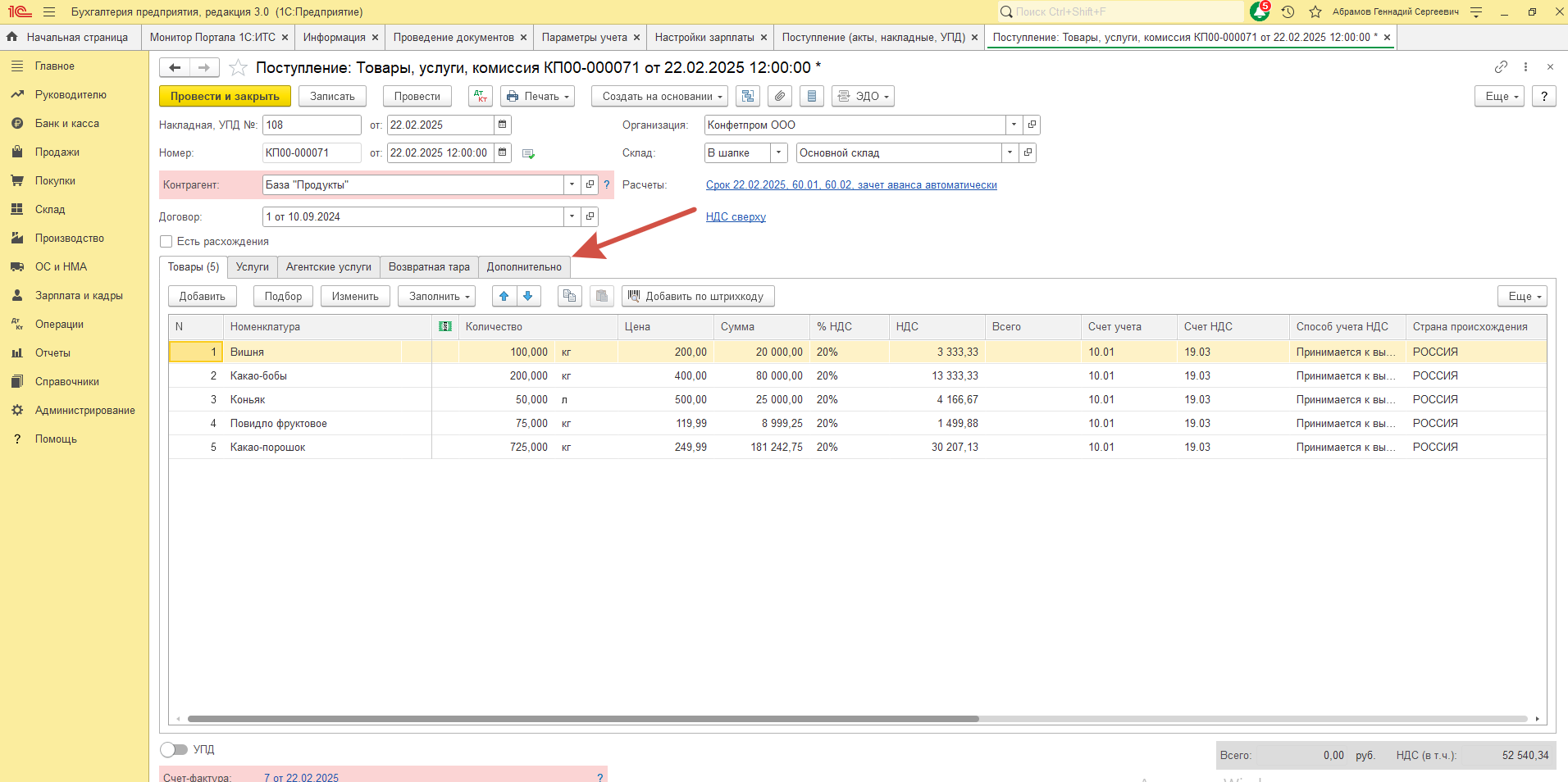Move the selected row up with the blue arrow
Image resolution: width=1568 pixels, height=782 pixels.
(x=504, y=296)
